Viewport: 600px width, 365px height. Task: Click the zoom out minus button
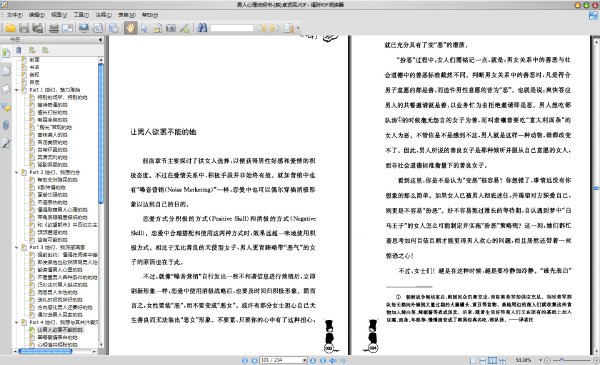(x=548, y=360)
